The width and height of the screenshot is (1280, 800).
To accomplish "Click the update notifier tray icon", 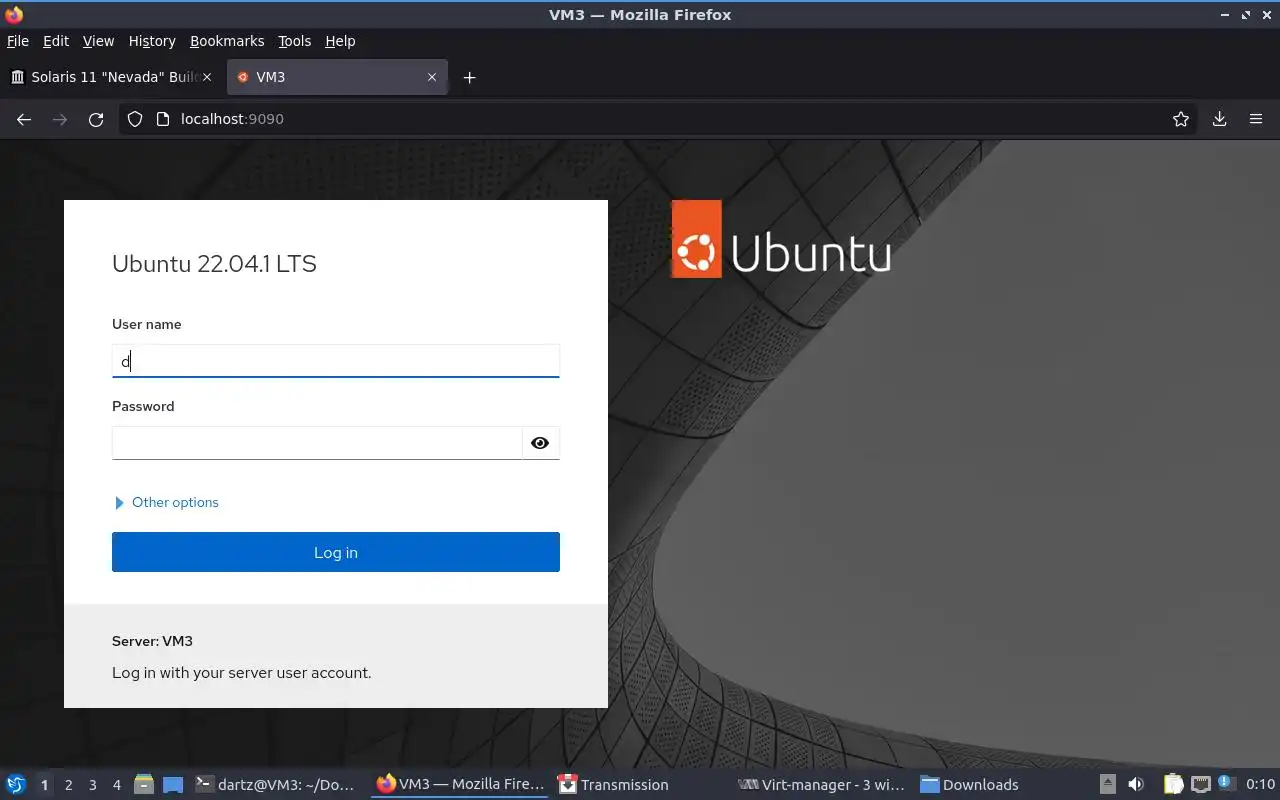I will pyautogui.click(x=1225, y=783).
